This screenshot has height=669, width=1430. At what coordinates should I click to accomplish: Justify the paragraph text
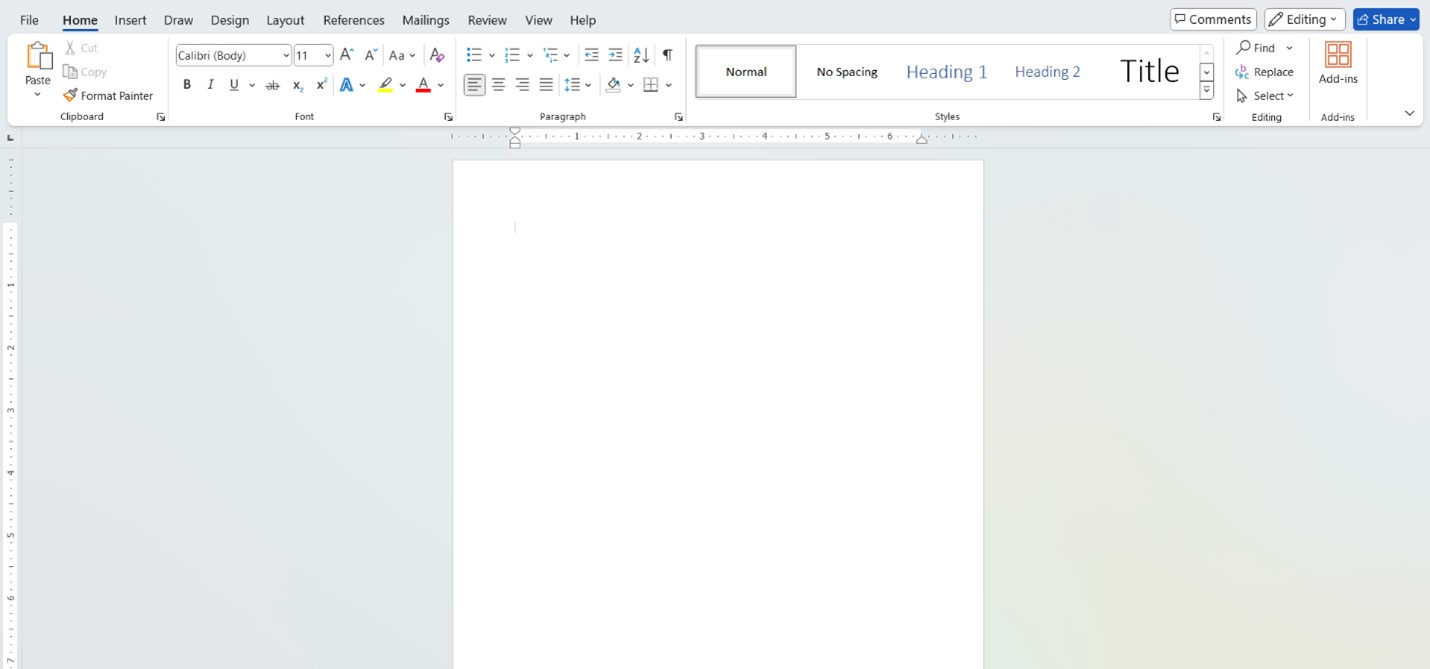[x=545, y=84]
